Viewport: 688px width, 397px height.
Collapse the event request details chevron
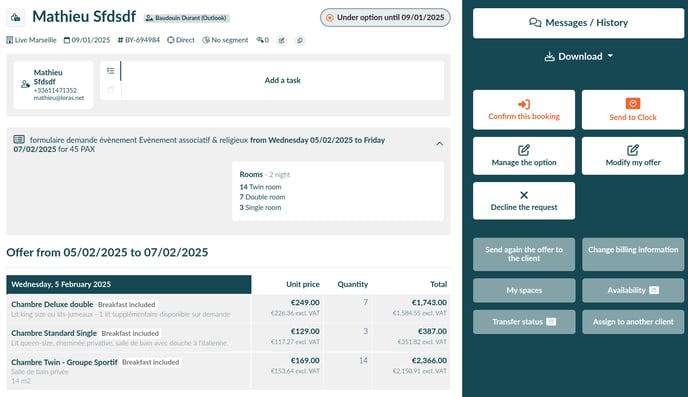pos(440,143)
